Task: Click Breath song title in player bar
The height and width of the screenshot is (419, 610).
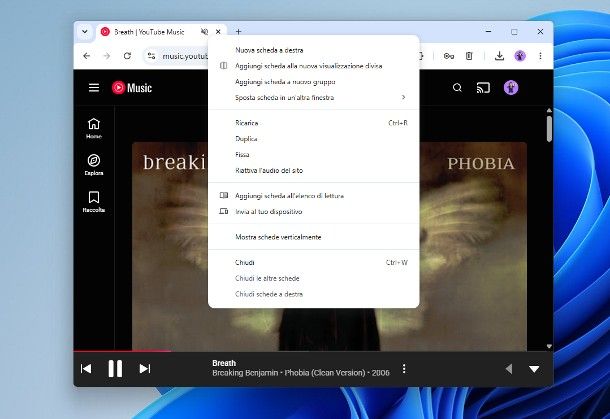Action: click(224, 363)
